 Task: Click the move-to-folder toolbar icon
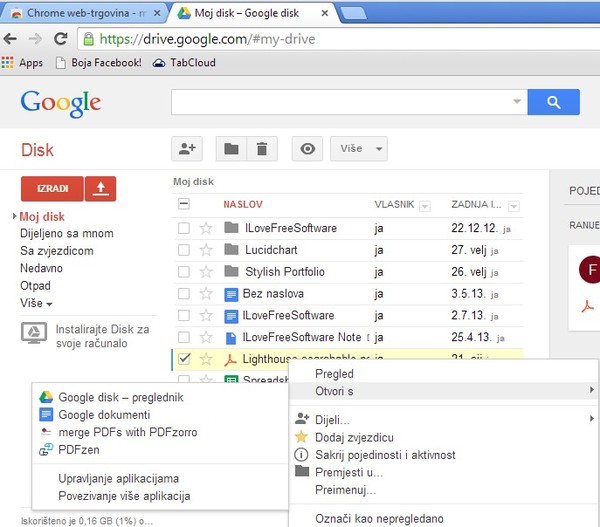pos(231,148)
